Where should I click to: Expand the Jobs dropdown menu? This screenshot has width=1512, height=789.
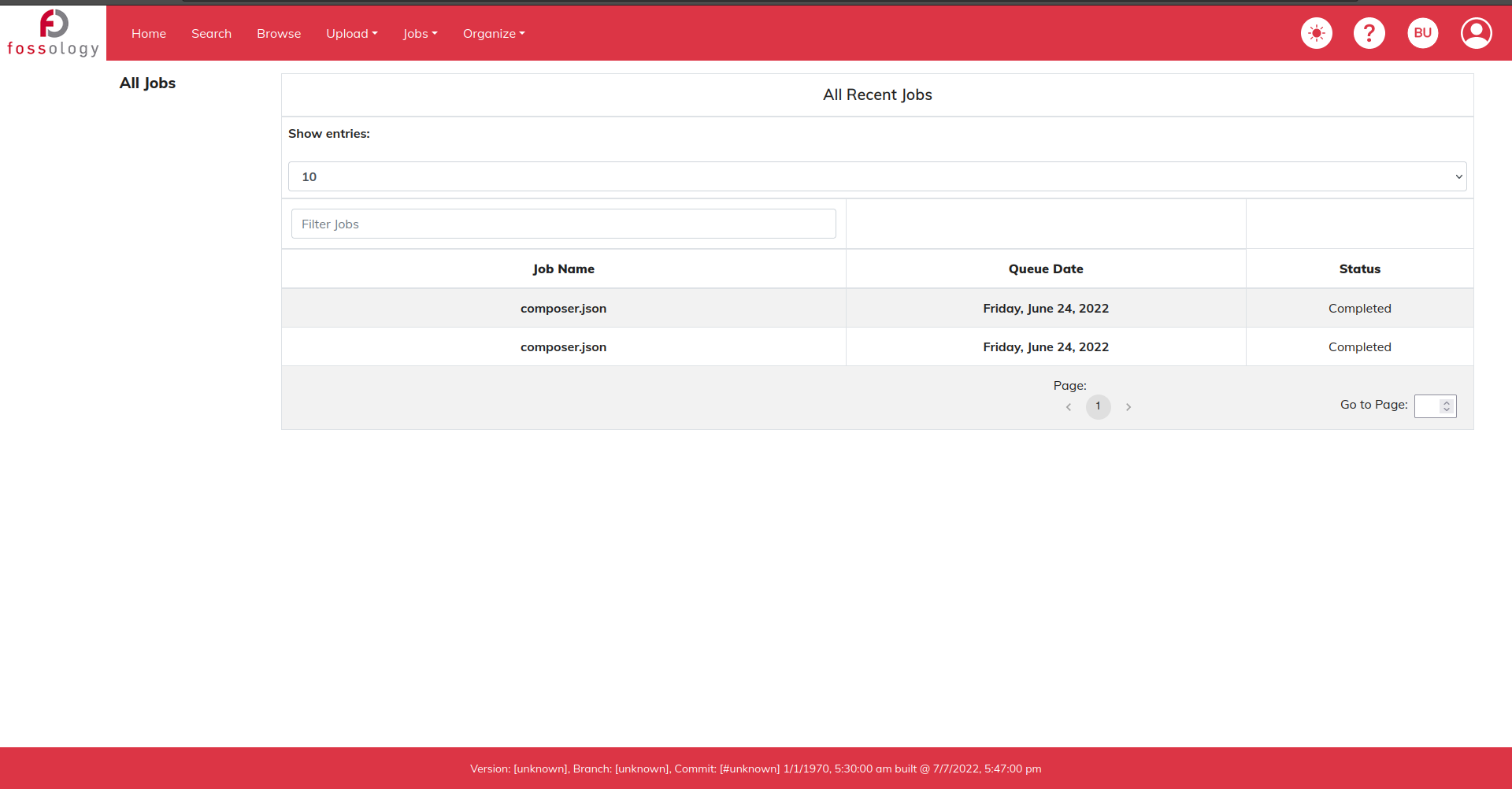421,34
